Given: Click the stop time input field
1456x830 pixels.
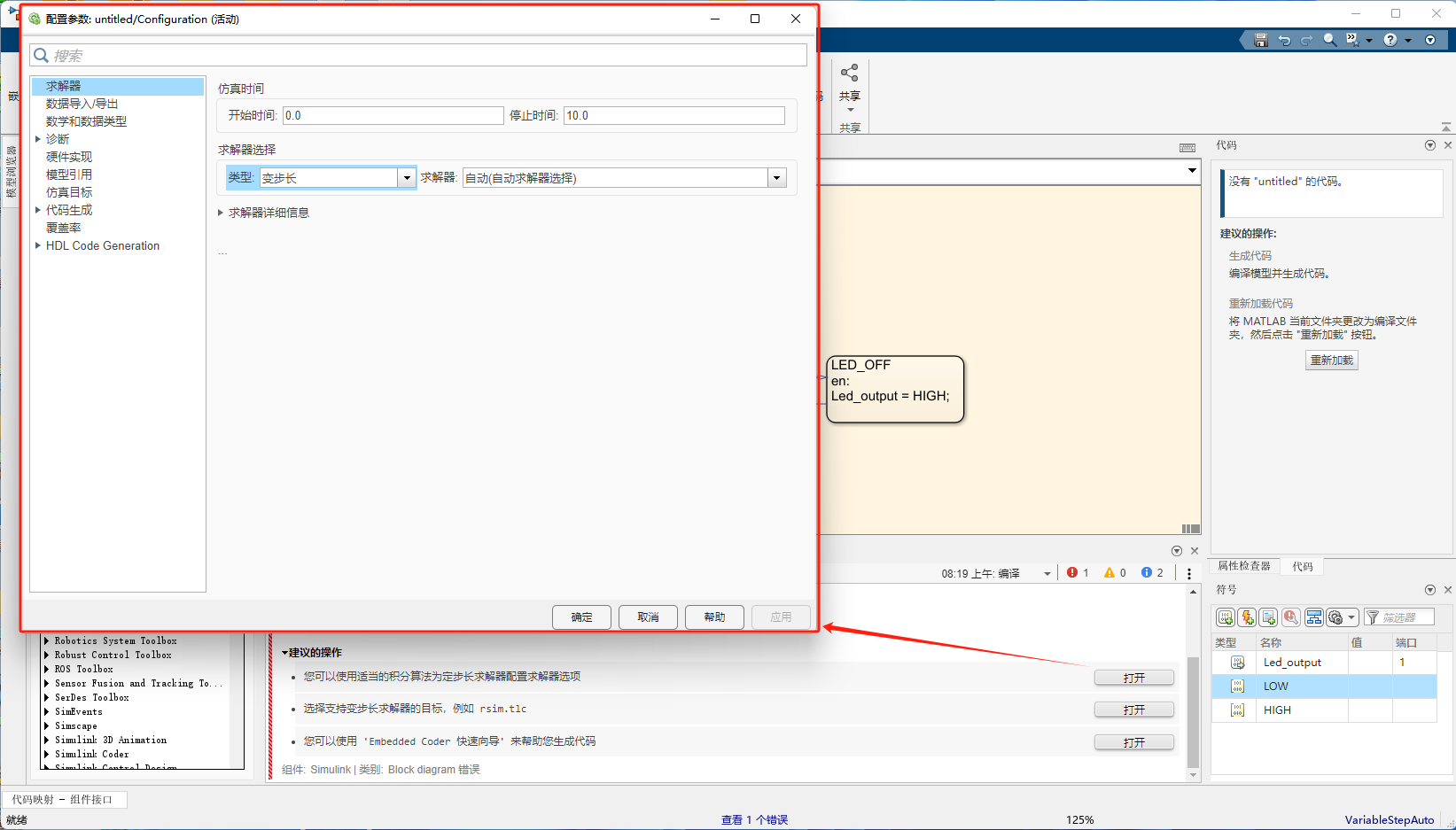Looking at the screenshot, I should (x=674, y=116).
